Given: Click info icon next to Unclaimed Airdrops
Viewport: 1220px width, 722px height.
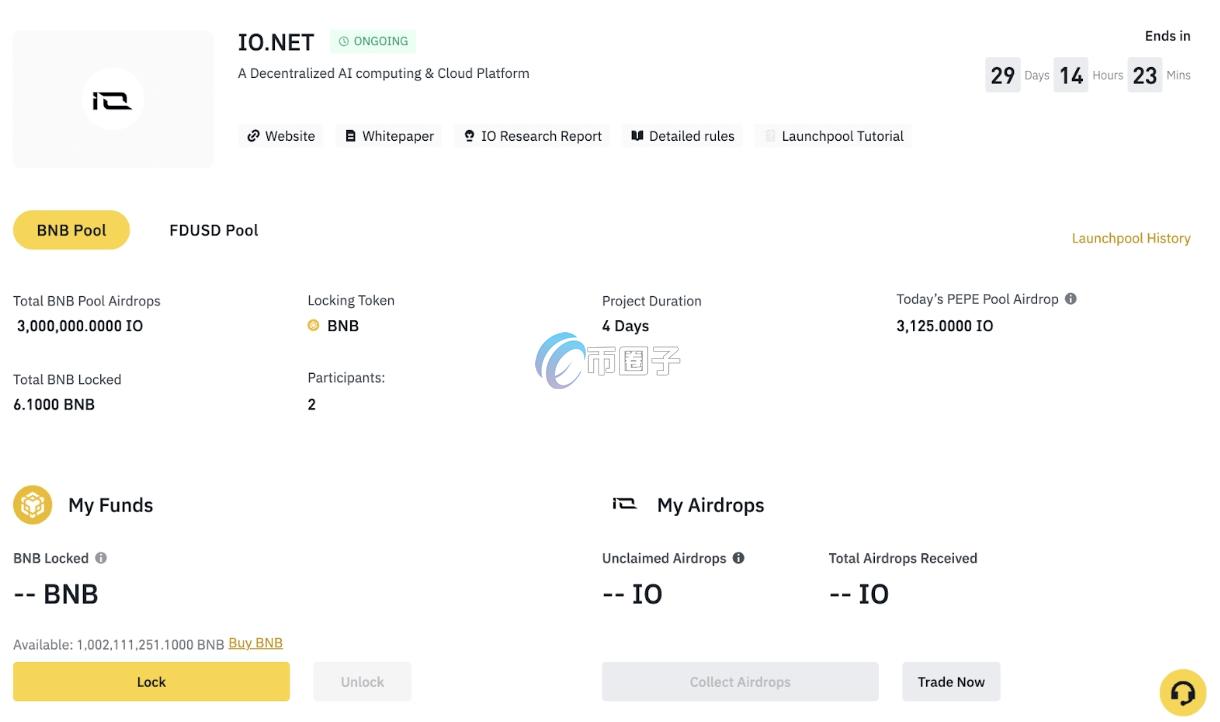Looking at the screenshot, I should click(x=739, y=558).
